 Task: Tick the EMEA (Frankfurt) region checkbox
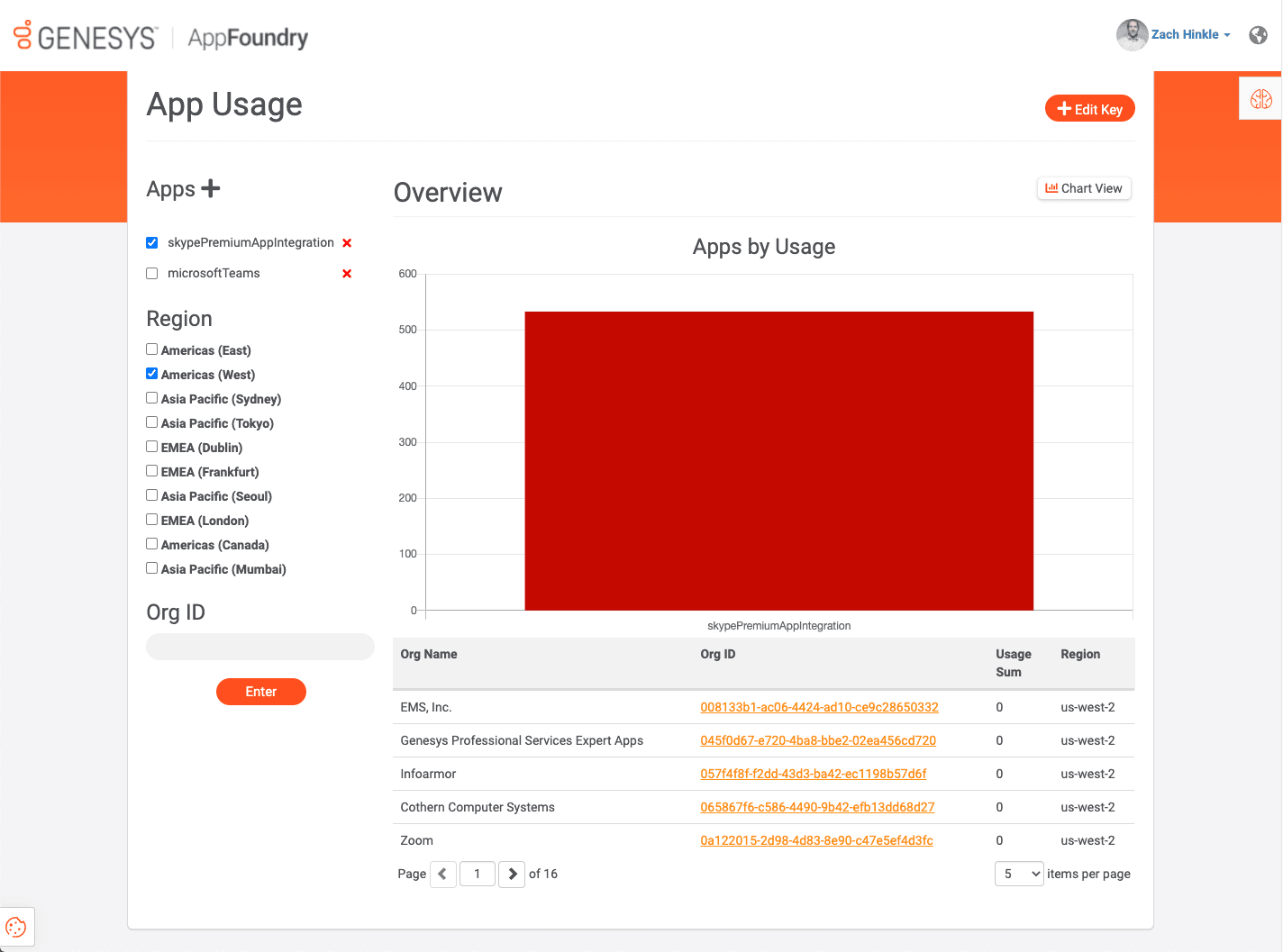coord(152,471)
